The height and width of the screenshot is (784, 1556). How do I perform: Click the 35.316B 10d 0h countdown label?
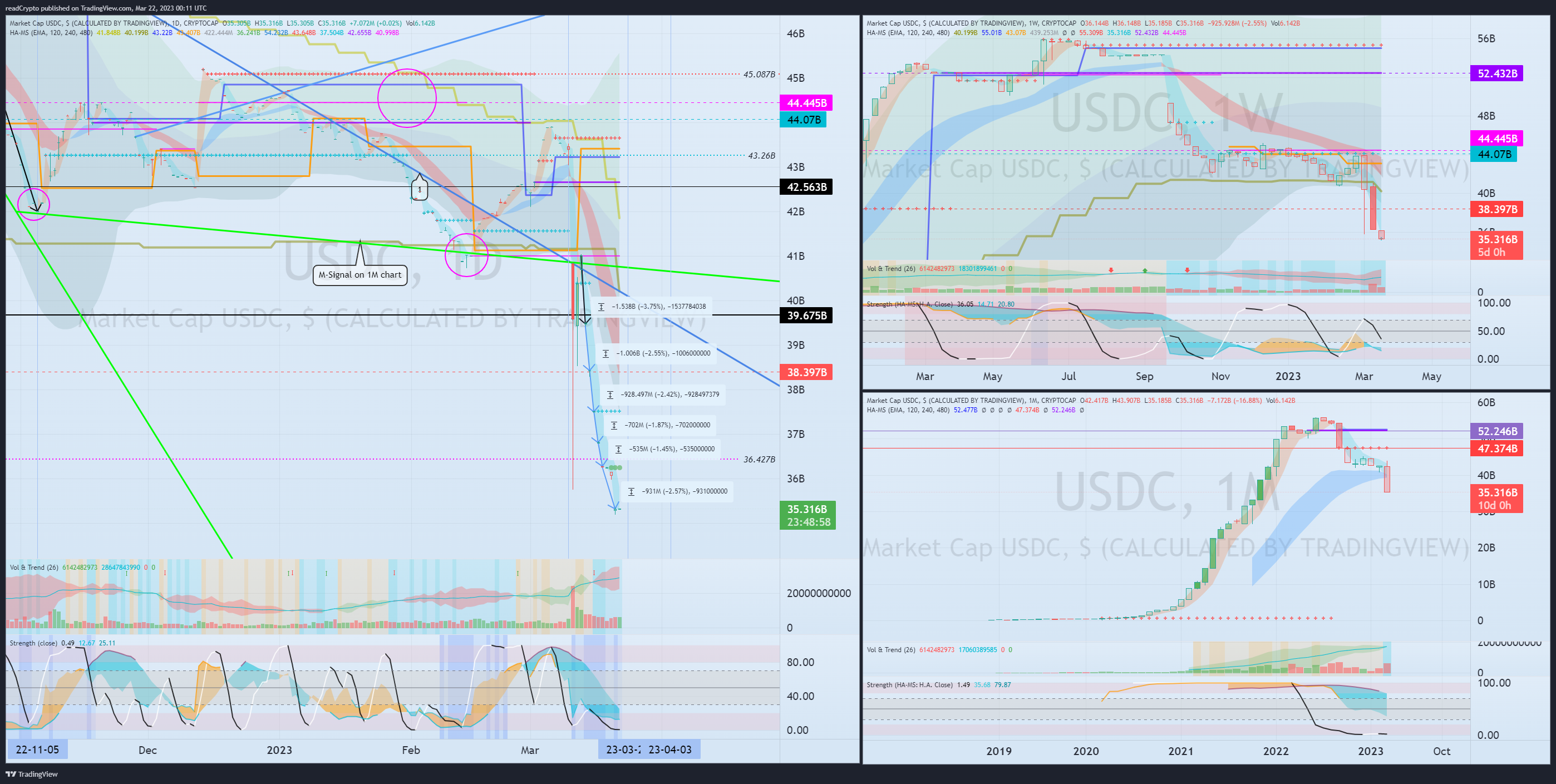click(1497, 499)
